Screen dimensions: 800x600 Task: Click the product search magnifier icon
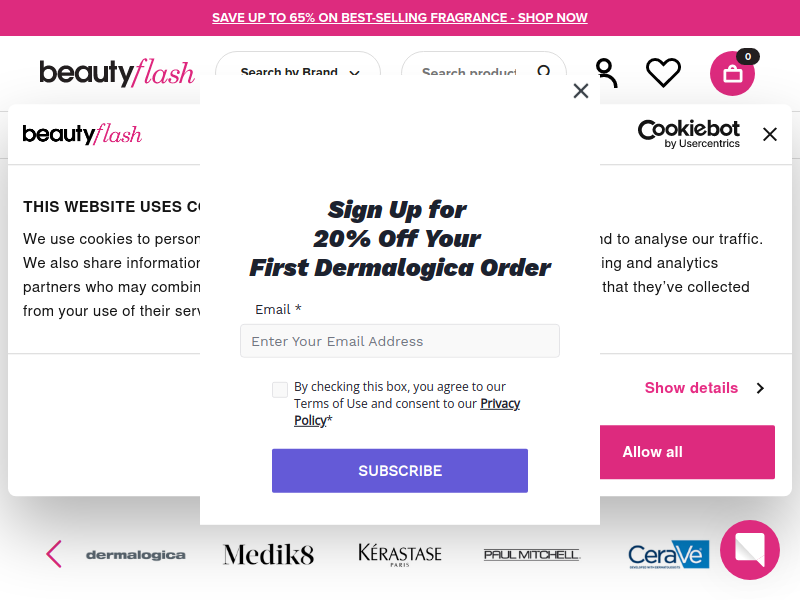click(x=544, y=71)
